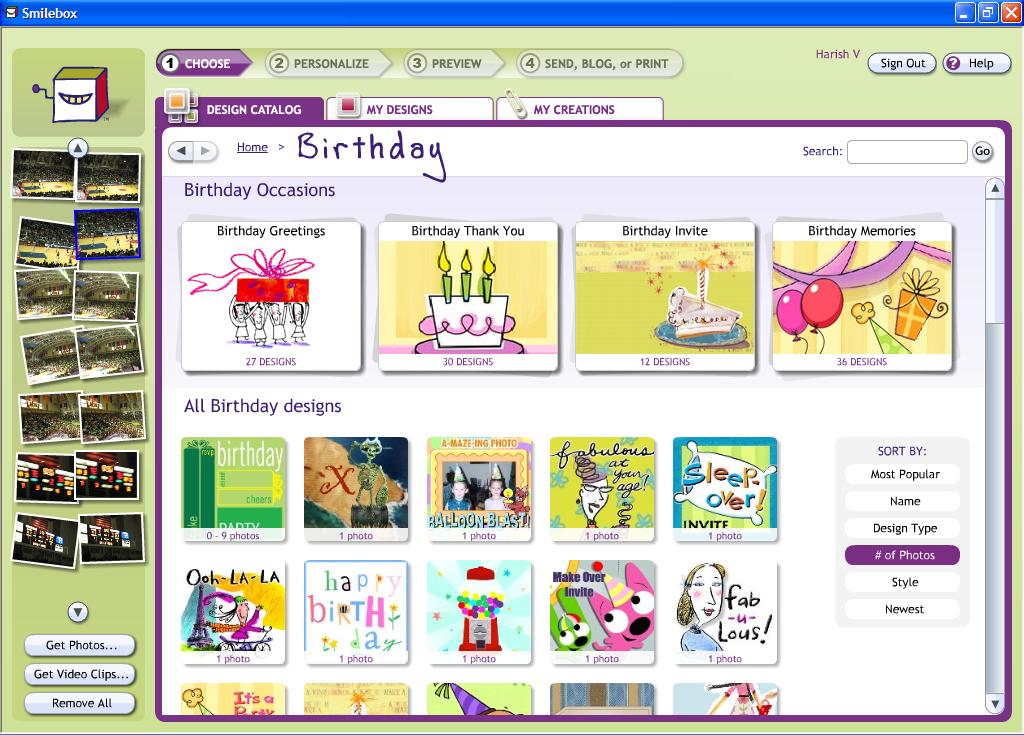Viewport: 1024px width, 735px height.
Task: Click inside the Search field
Action: point(906,151)
